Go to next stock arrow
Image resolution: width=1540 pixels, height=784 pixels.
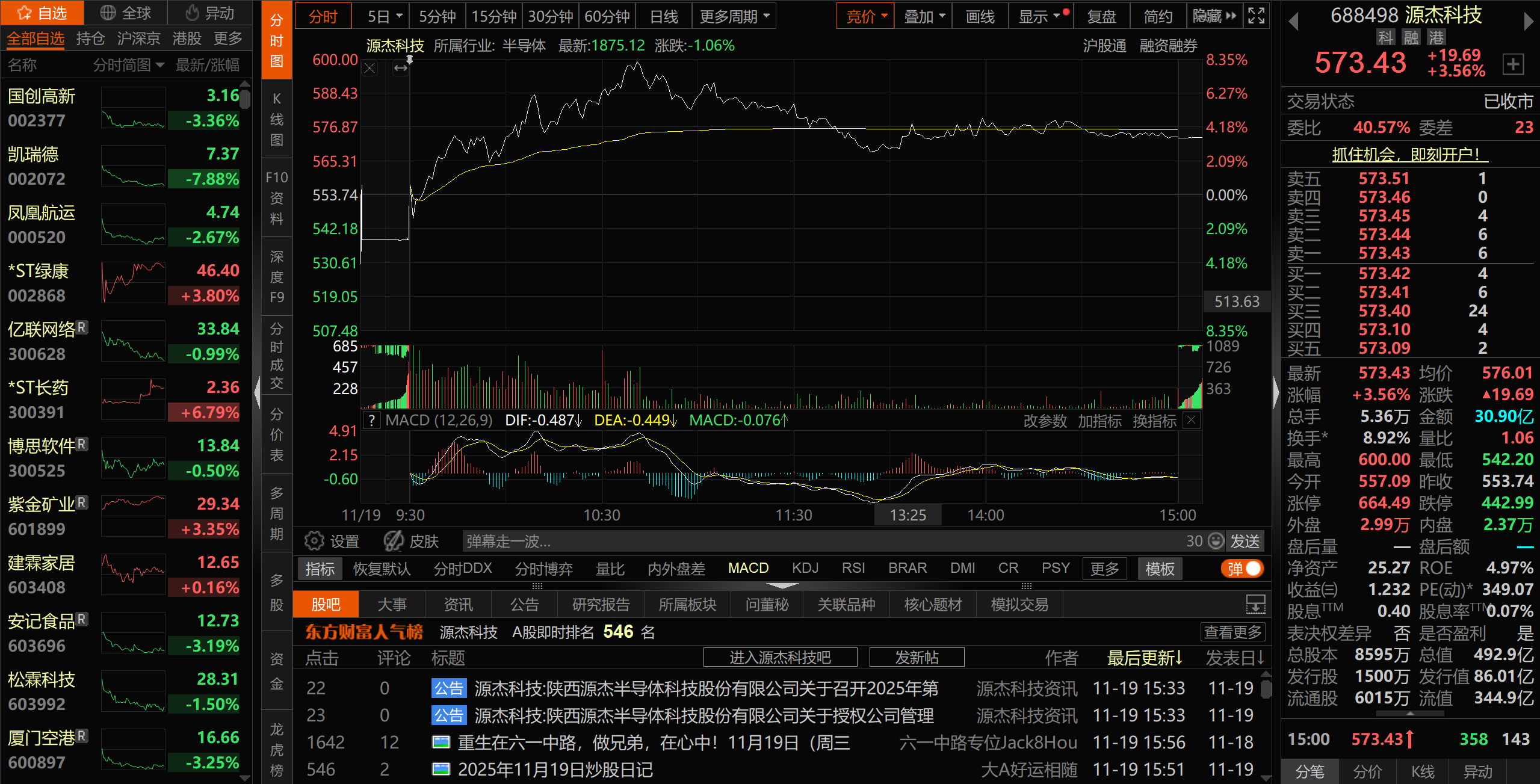(1528, 22)
